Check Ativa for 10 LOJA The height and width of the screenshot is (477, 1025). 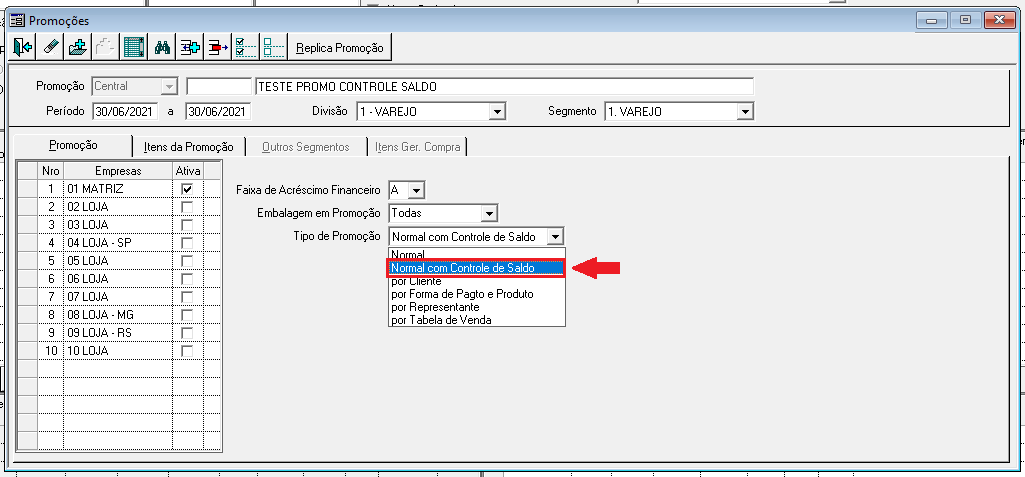[x=188, y=351]
